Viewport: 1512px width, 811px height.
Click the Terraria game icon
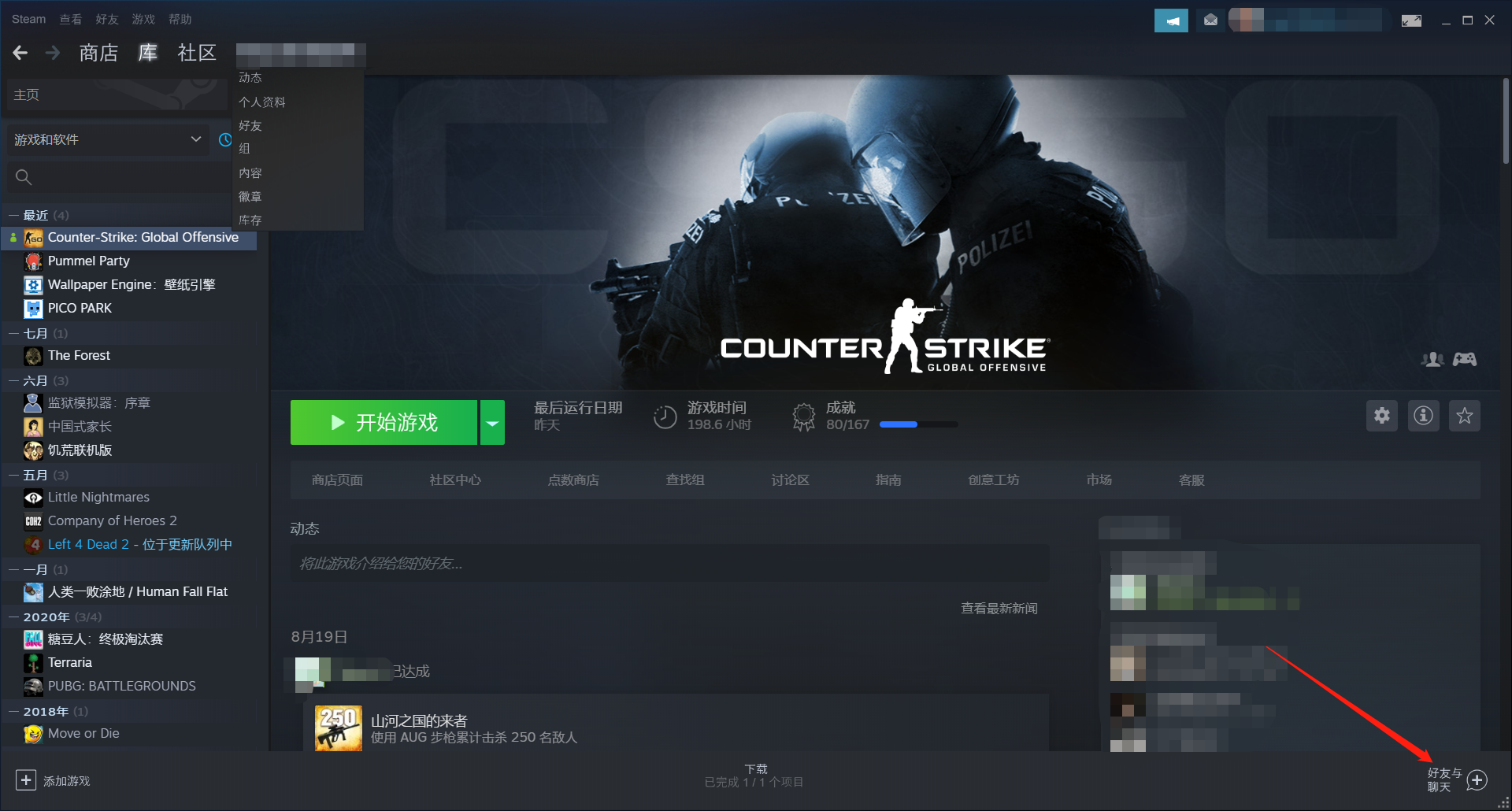coord(33,663)
